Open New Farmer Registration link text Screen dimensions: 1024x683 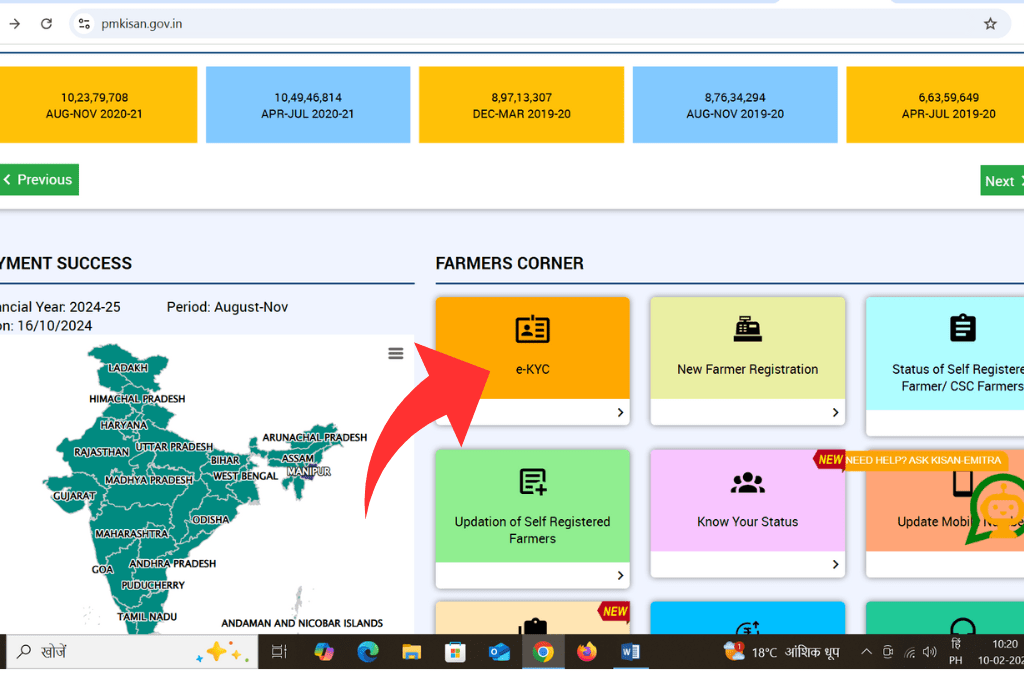pos(747,370)
